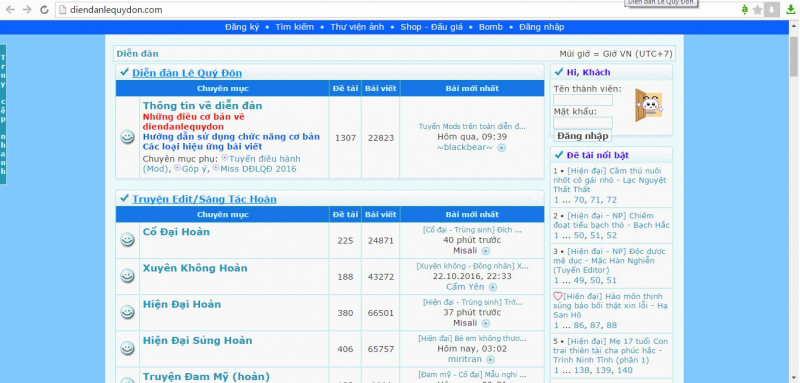The image size is (800, 383).
Task: Open page 88 of Hào môn thịnh sủng topic
Action: [612, 325]
